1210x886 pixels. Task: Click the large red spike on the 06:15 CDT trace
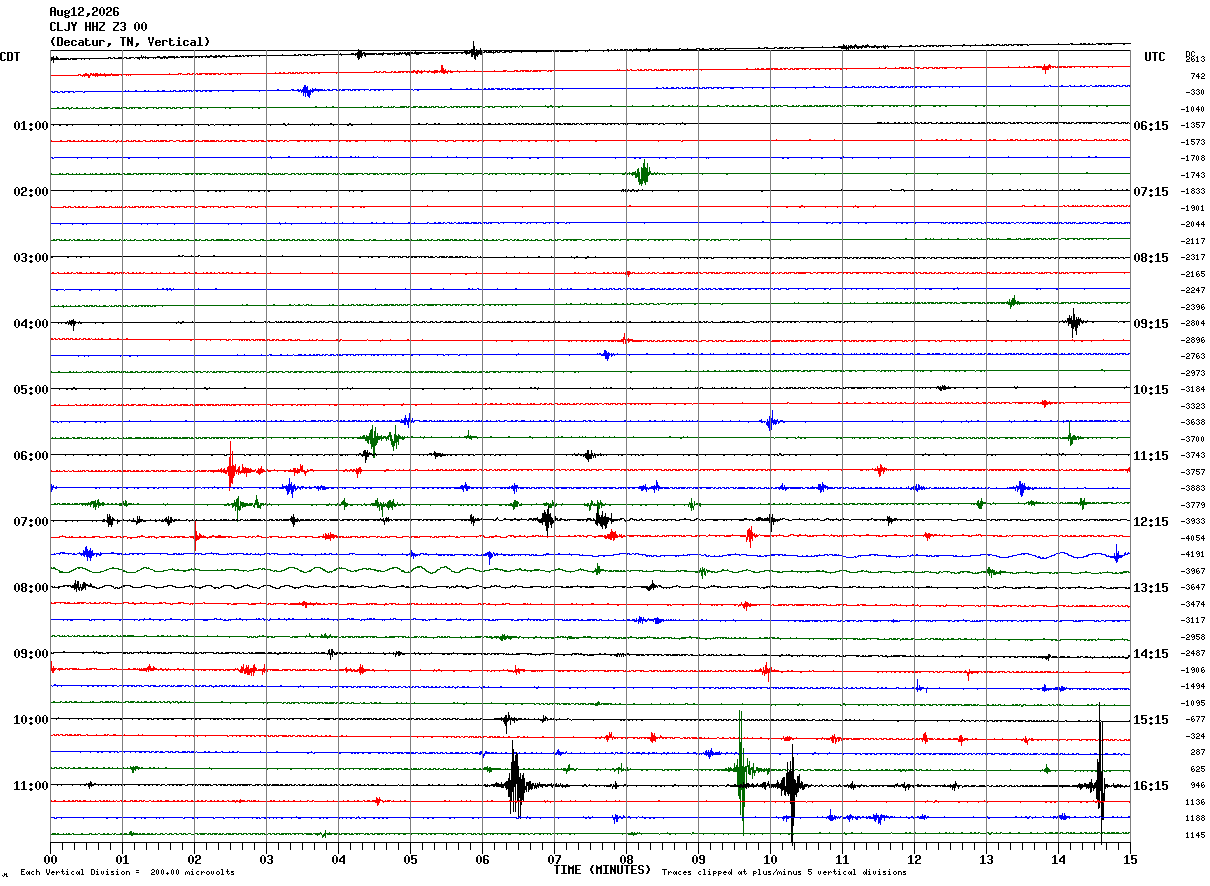tap(231, 468)
